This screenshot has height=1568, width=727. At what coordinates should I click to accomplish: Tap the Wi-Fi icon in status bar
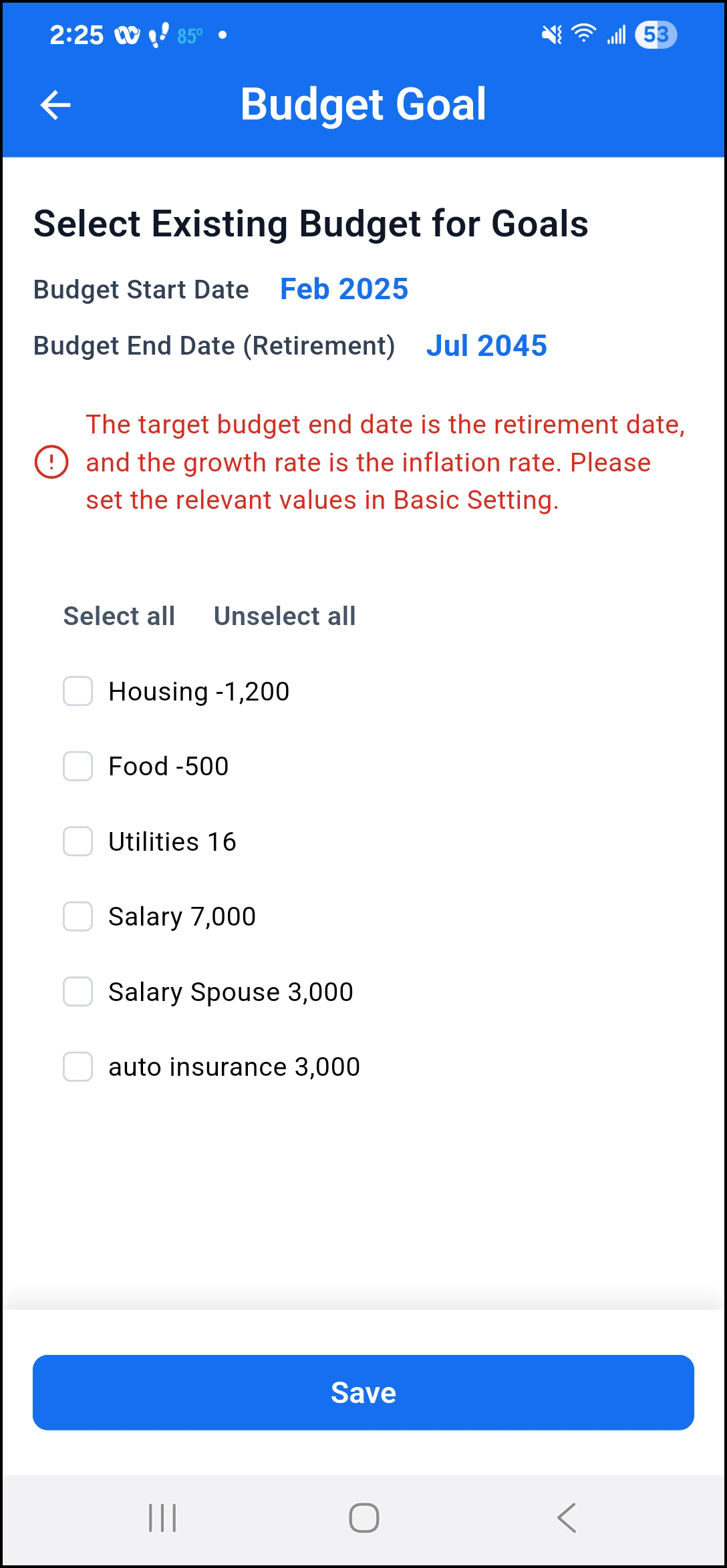pyautogui.click(x=584, y=33)
